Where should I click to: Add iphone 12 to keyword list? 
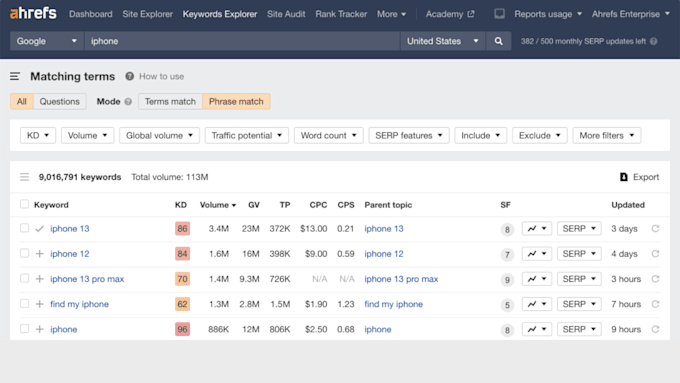click(x=39, y=254)
